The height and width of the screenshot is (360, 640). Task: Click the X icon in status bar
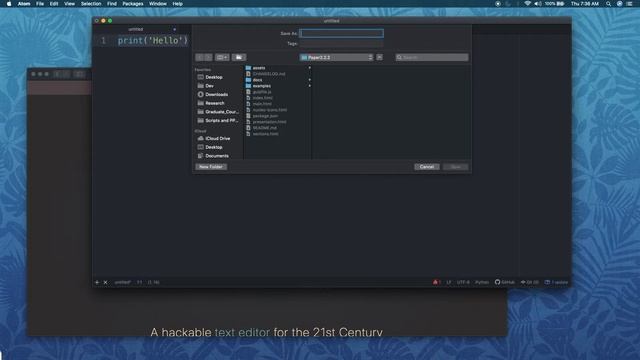click(105, 282)
